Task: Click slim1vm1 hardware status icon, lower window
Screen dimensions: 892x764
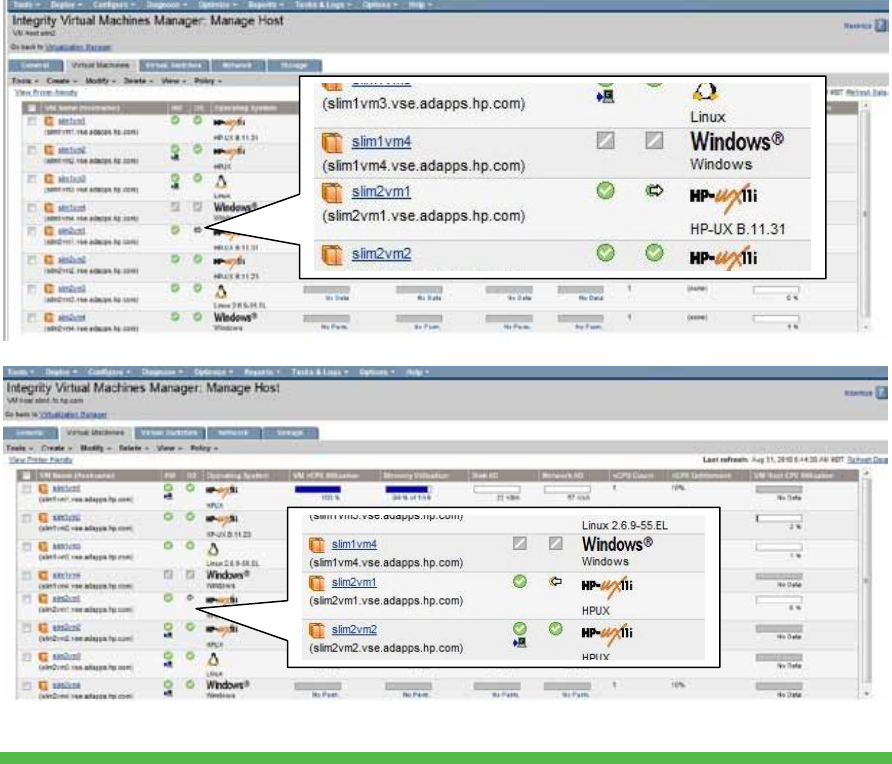Action: tap(168, 488)
